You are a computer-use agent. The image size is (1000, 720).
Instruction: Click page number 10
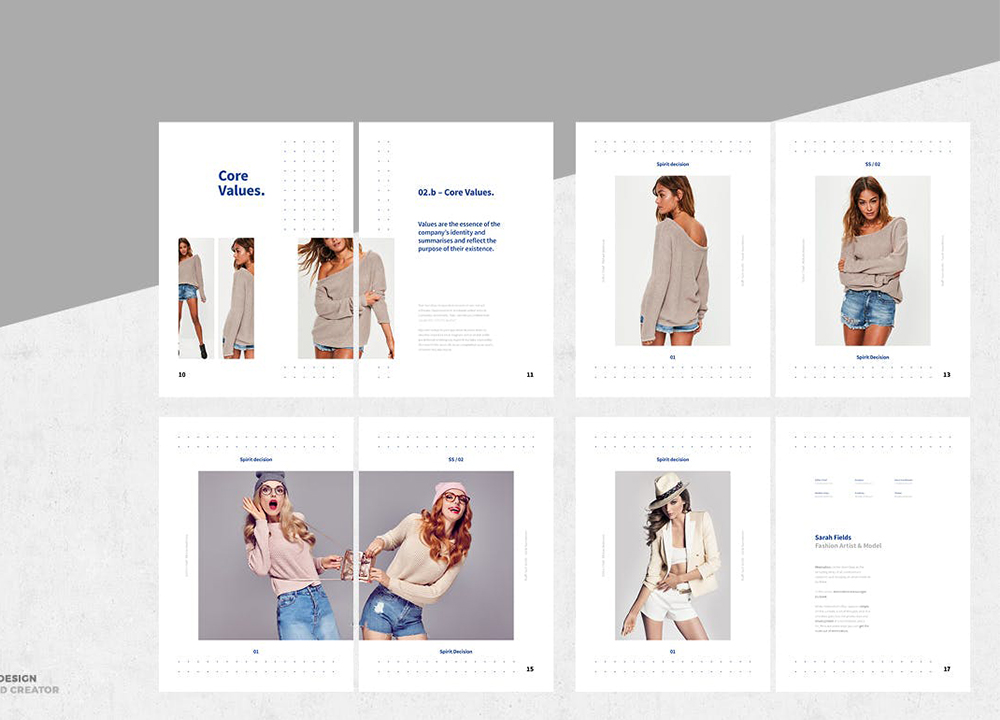click(182, 375)
